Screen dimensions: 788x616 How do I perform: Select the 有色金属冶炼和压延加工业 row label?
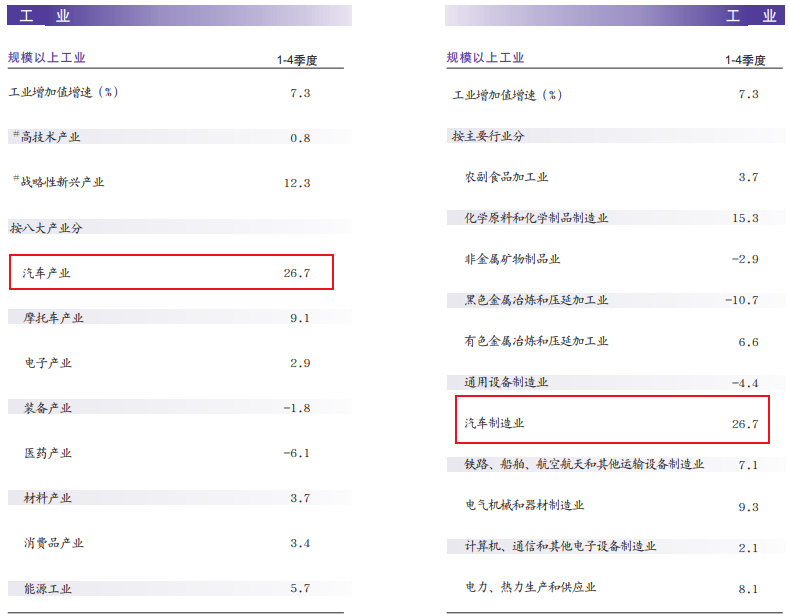(x=536, y=341)
